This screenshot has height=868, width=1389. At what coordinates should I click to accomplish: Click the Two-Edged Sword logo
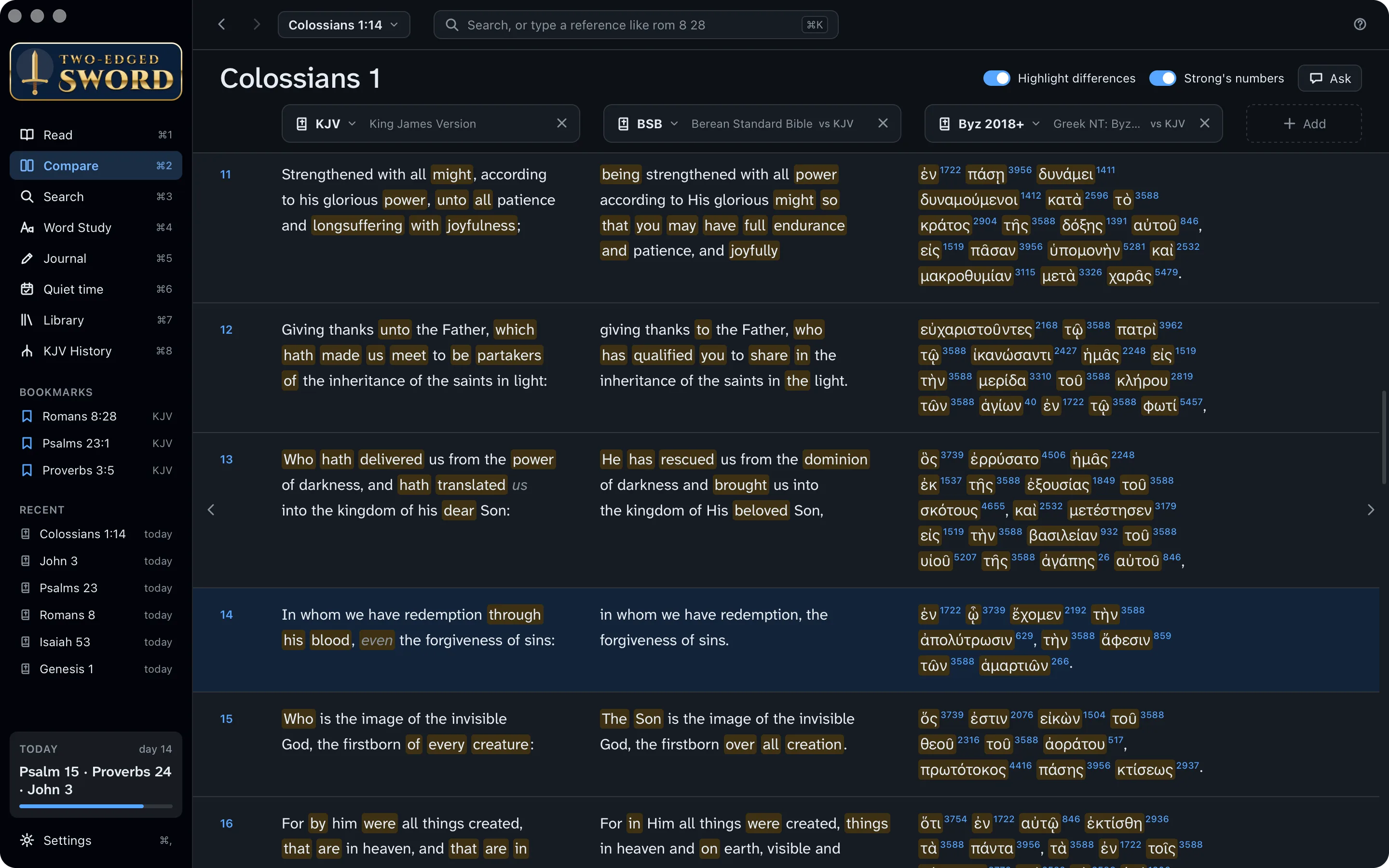[96, 72]
